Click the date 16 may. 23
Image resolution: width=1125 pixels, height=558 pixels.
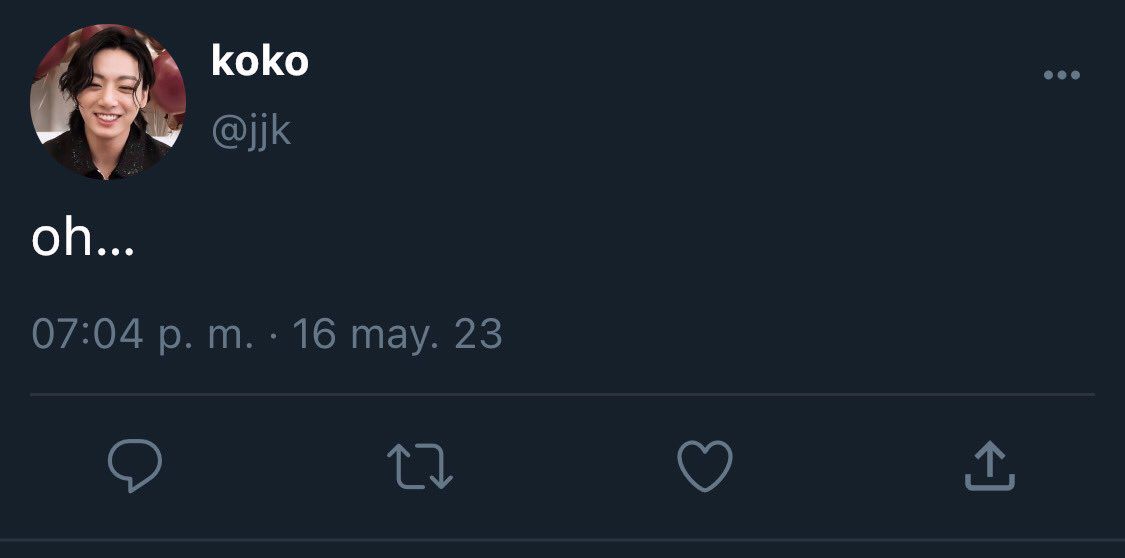[x=397, y=335]
